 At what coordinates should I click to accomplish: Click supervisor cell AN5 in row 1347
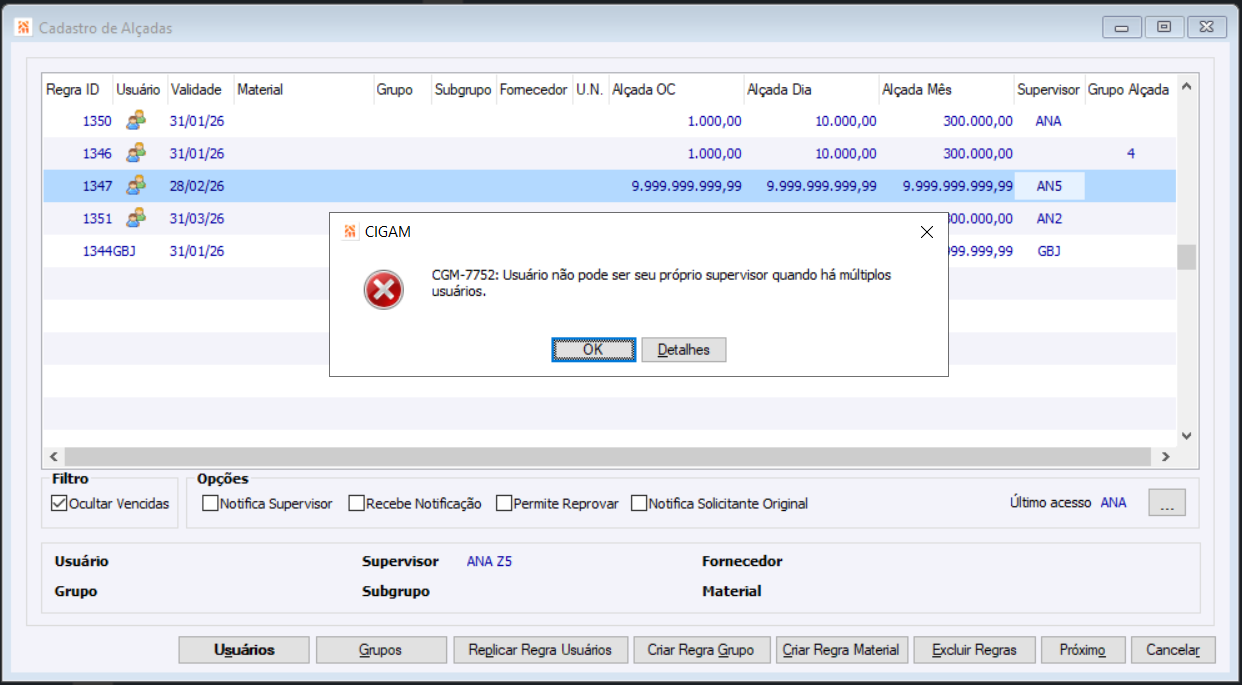[x=1049, y=186]
